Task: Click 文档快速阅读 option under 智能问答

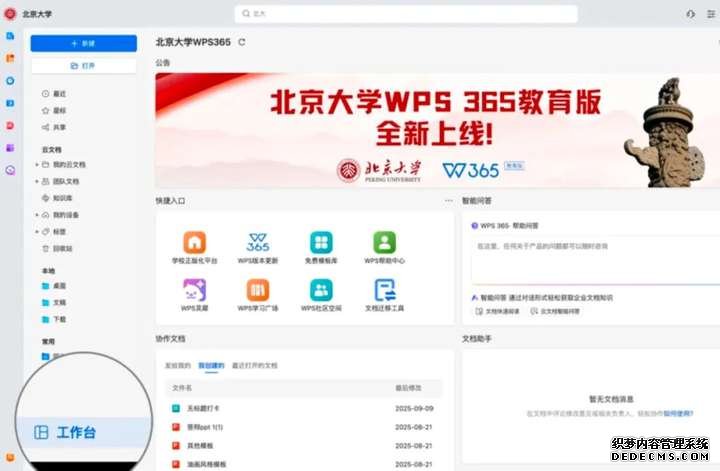Action: [498, 311]
